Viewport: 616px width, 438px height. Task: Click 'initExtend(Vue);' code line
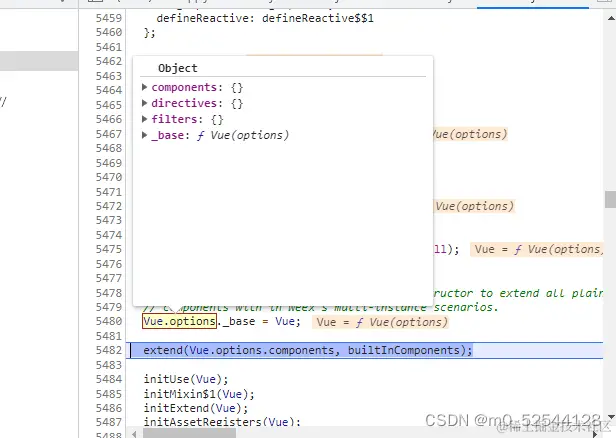tap(196, 409)
